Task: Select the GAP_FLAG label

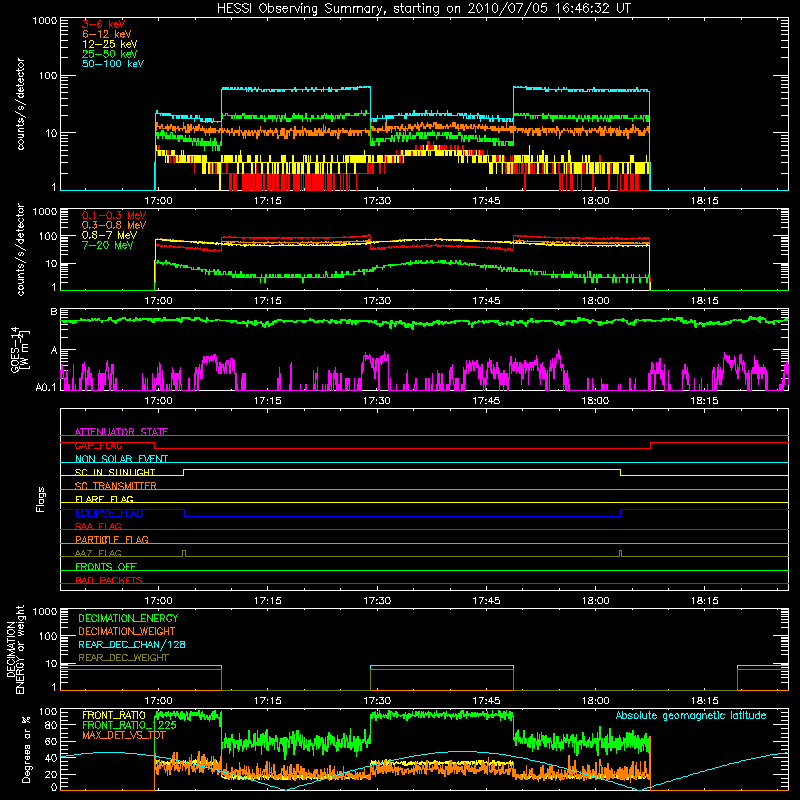Action: click(98, 445)
